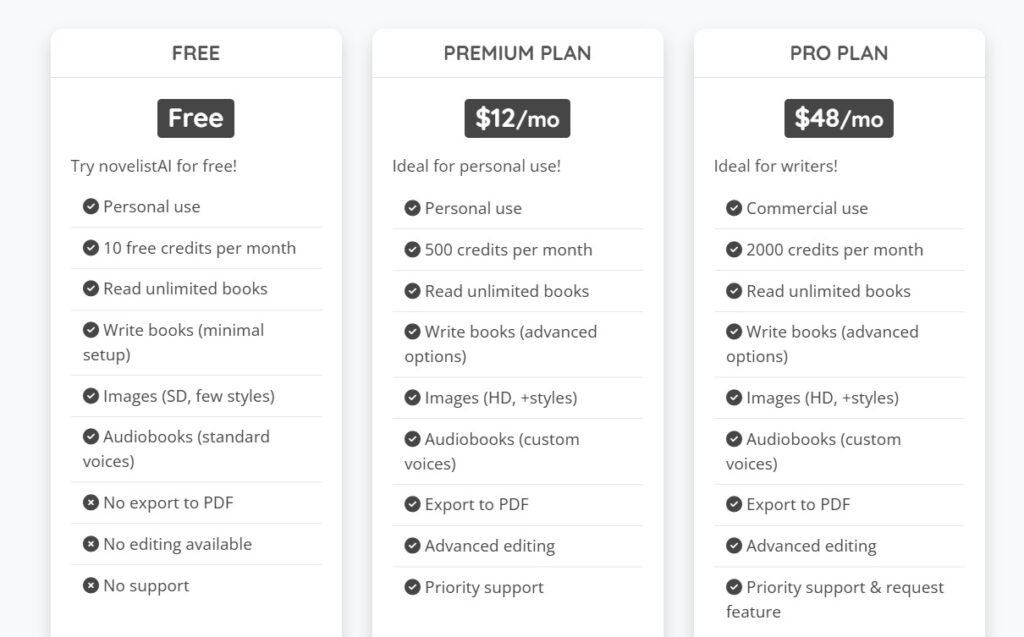1024x637 pixels.
Task: Select the PRO PLAN header
Action: pyautogui.click(x=839, y=53)
